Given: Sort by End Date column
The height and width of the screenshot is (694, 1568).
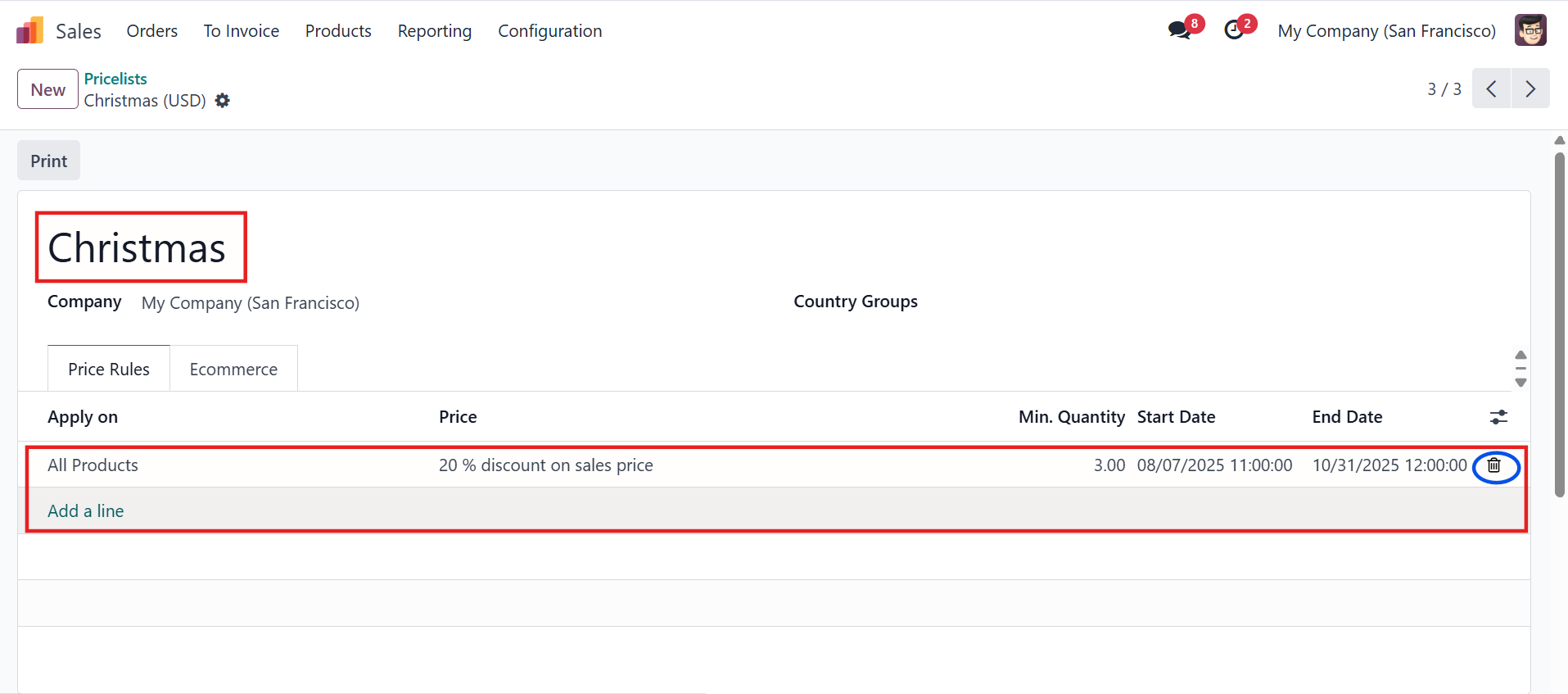Looking at the screenshot, I should (x=1347, y=417).
